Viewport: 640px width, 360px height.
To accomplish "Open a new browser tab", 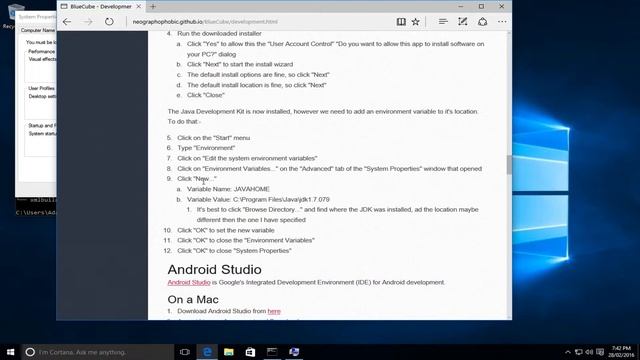I will coord(153,7).
